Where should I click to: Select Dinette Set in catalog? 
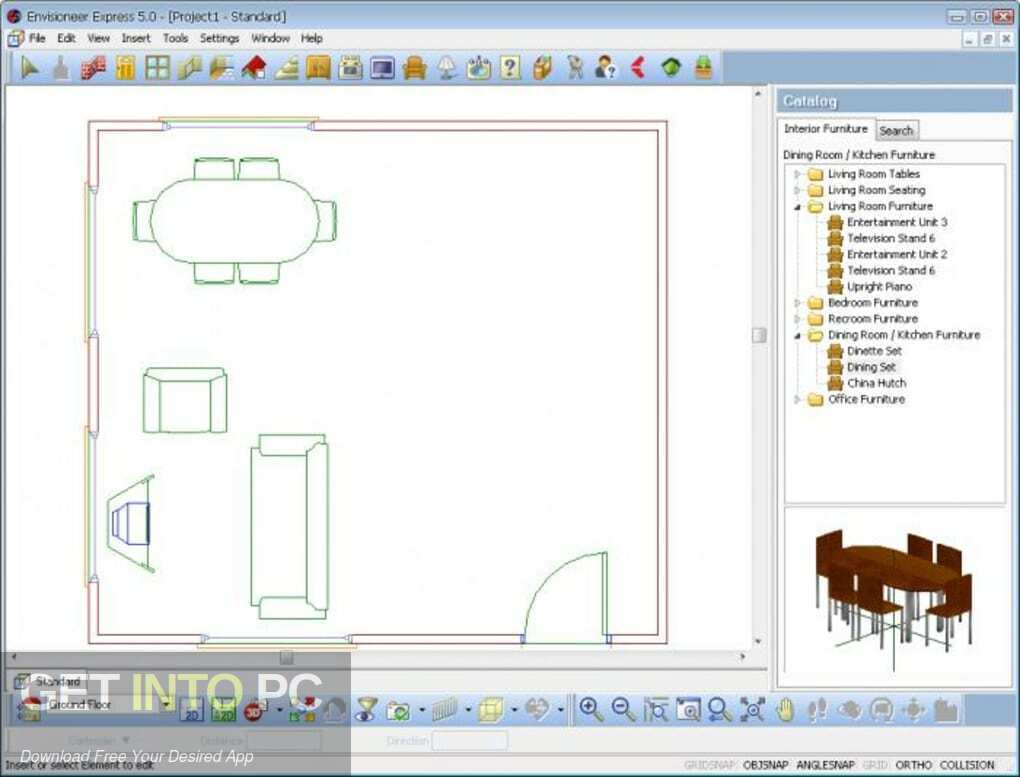tap(874, 351)
